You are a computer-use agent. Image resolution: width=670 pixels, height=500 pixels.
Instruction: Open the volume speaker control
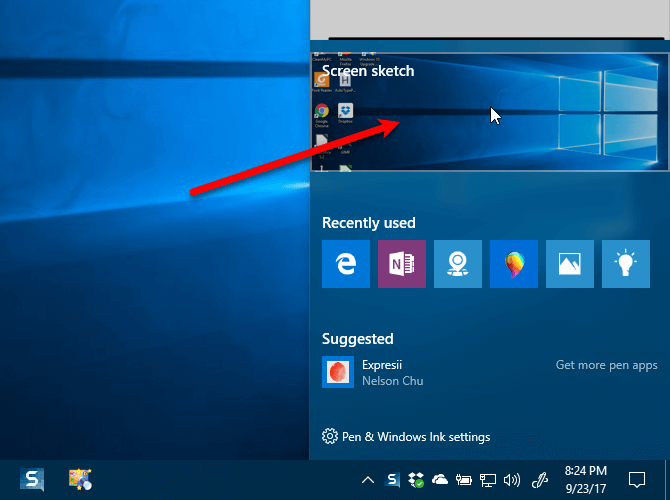[512, 480]
